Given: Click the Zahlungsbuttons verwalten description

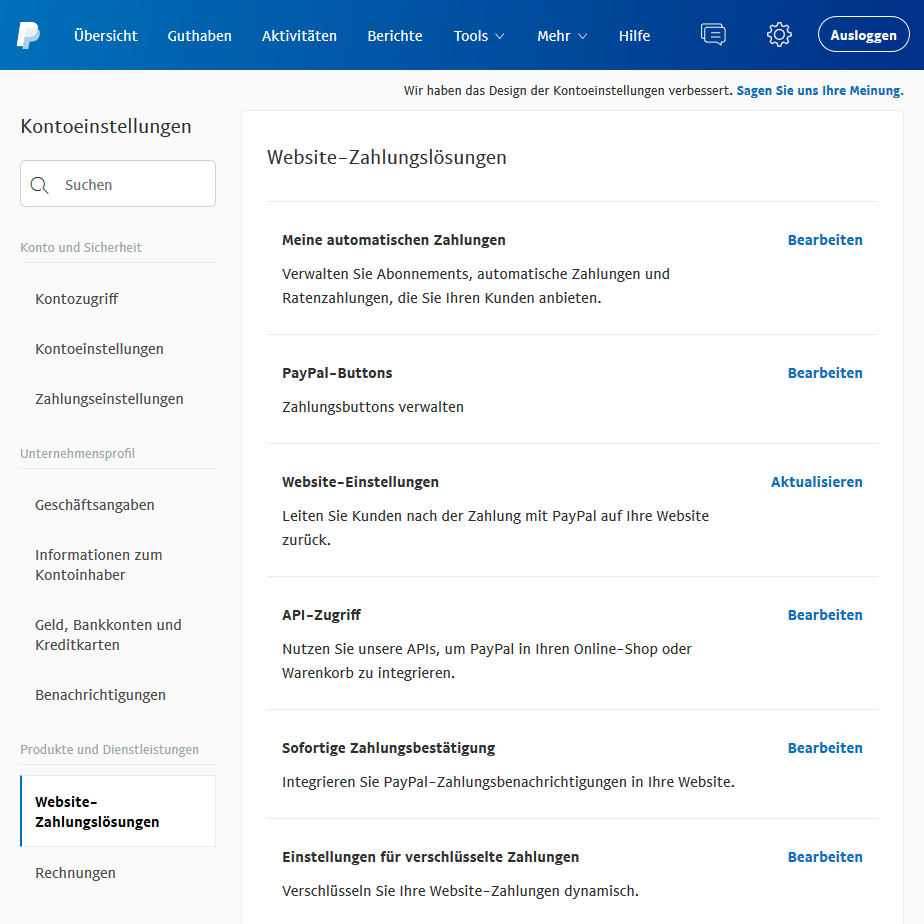Looking at the screenshot, I should [372, 407].
